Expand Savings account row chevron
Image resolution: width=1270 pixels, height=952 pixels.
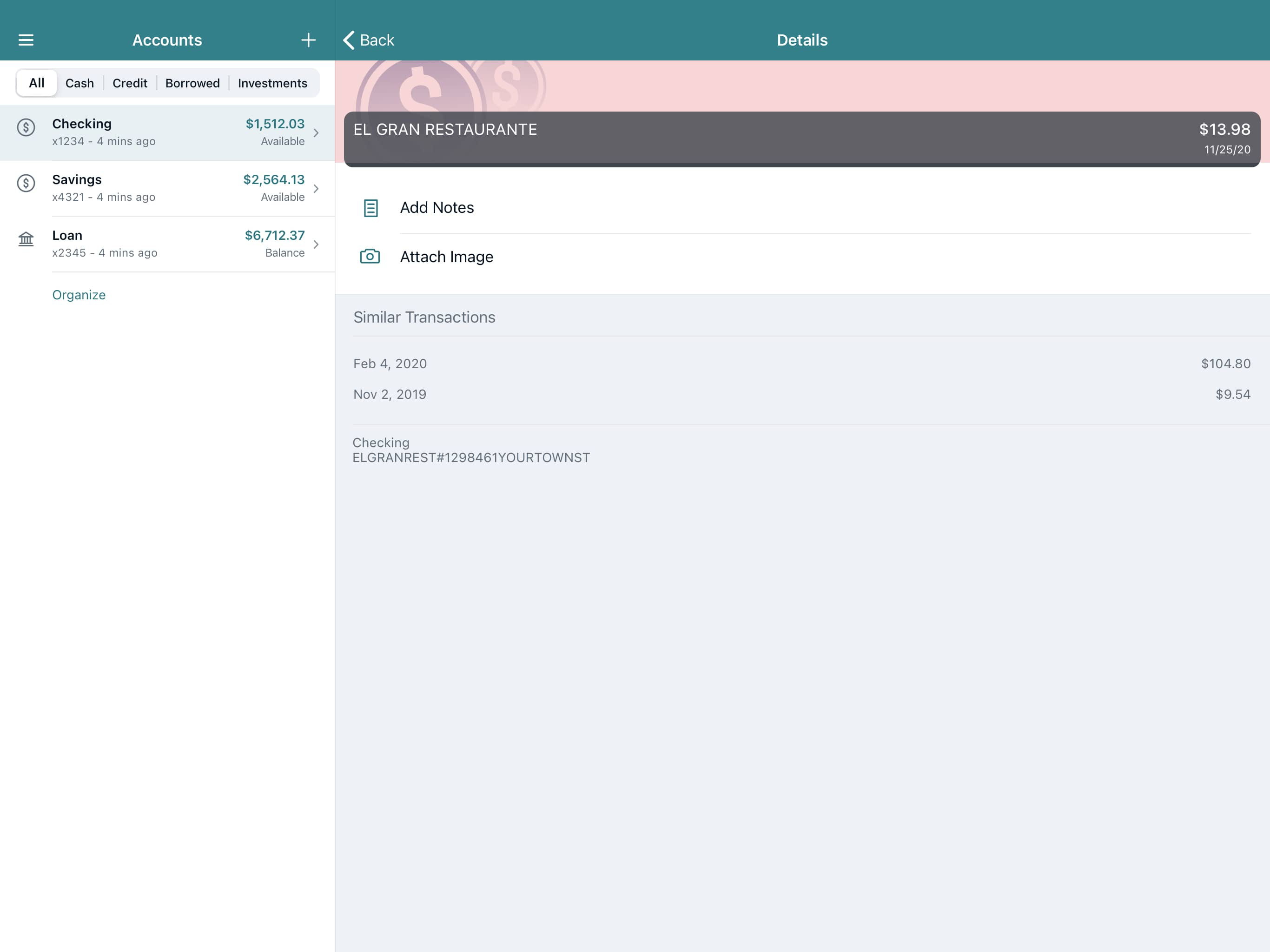316,188
